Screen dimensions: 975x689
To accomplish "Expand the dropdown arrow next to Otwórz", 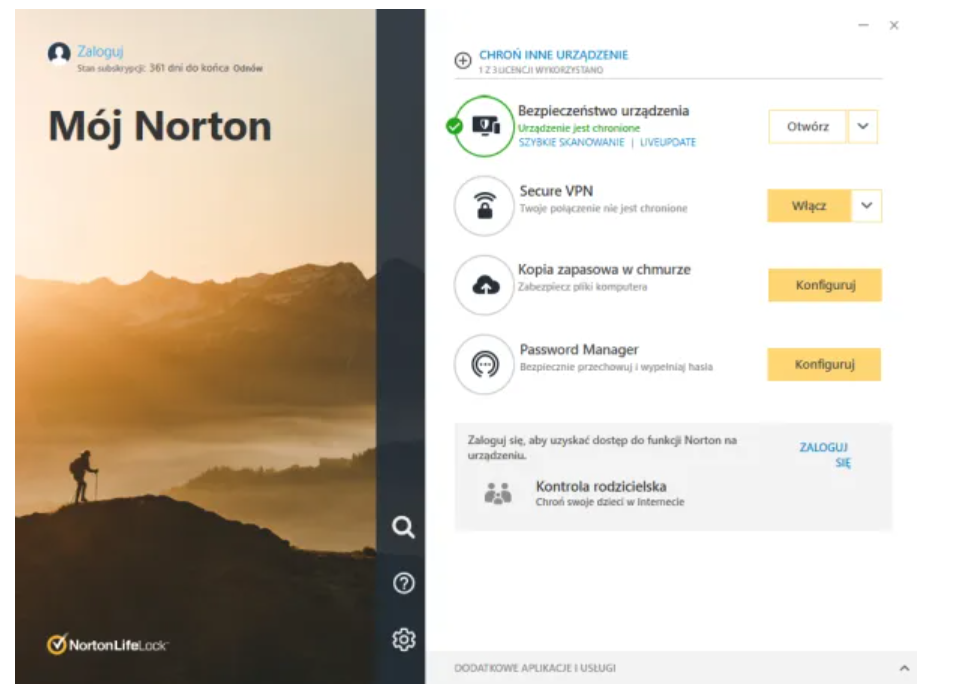I will (x=862, y=126).
